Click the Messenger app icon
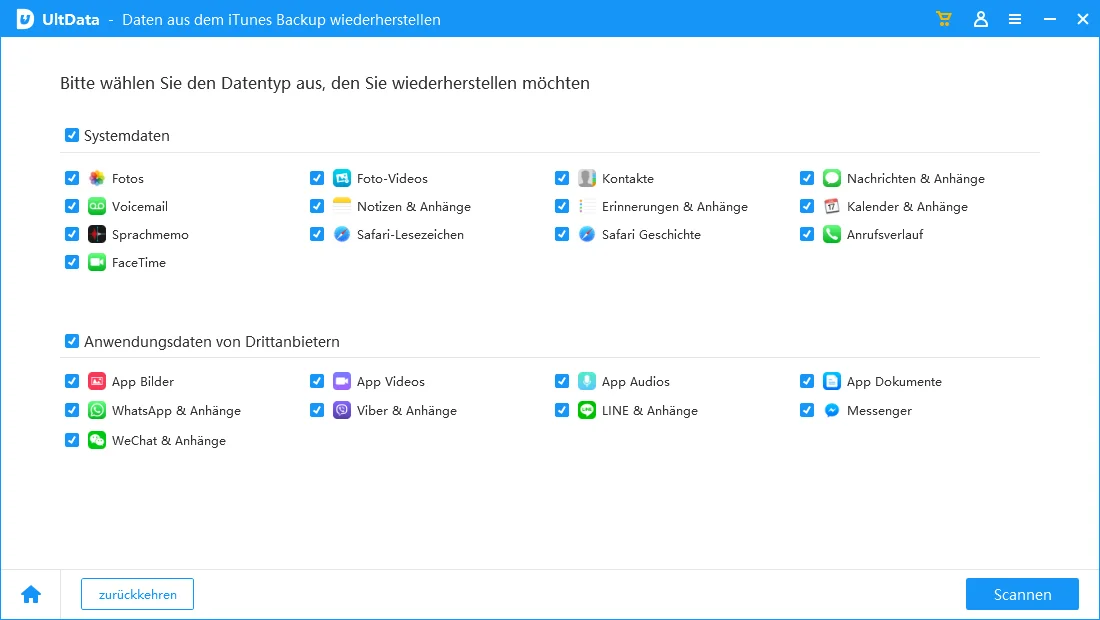The width and height of the screenshot is (1100, 620). [832, 410]
